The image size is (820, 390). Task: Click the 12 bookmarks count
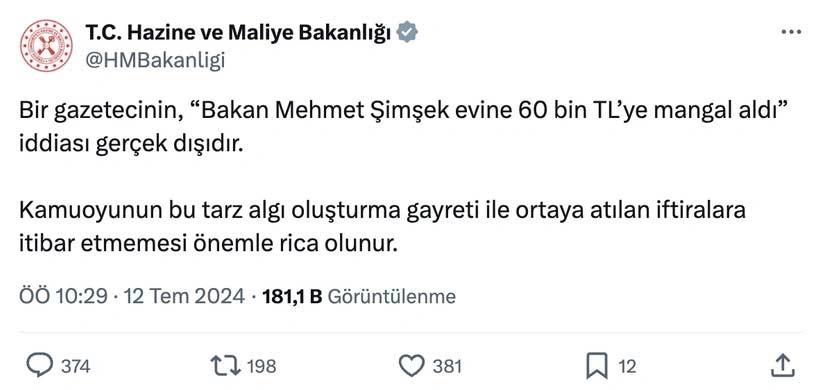[627, 366]
